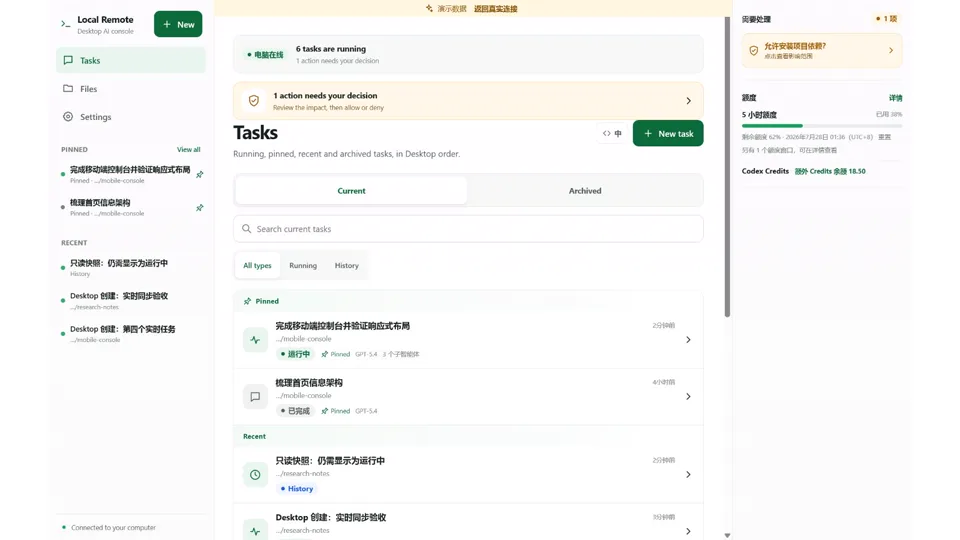The height and width of the screenshot is (540, 960).
Task: Click the shield icon in 允许安装项目依赖 card
Action: (x=754, y=50)
